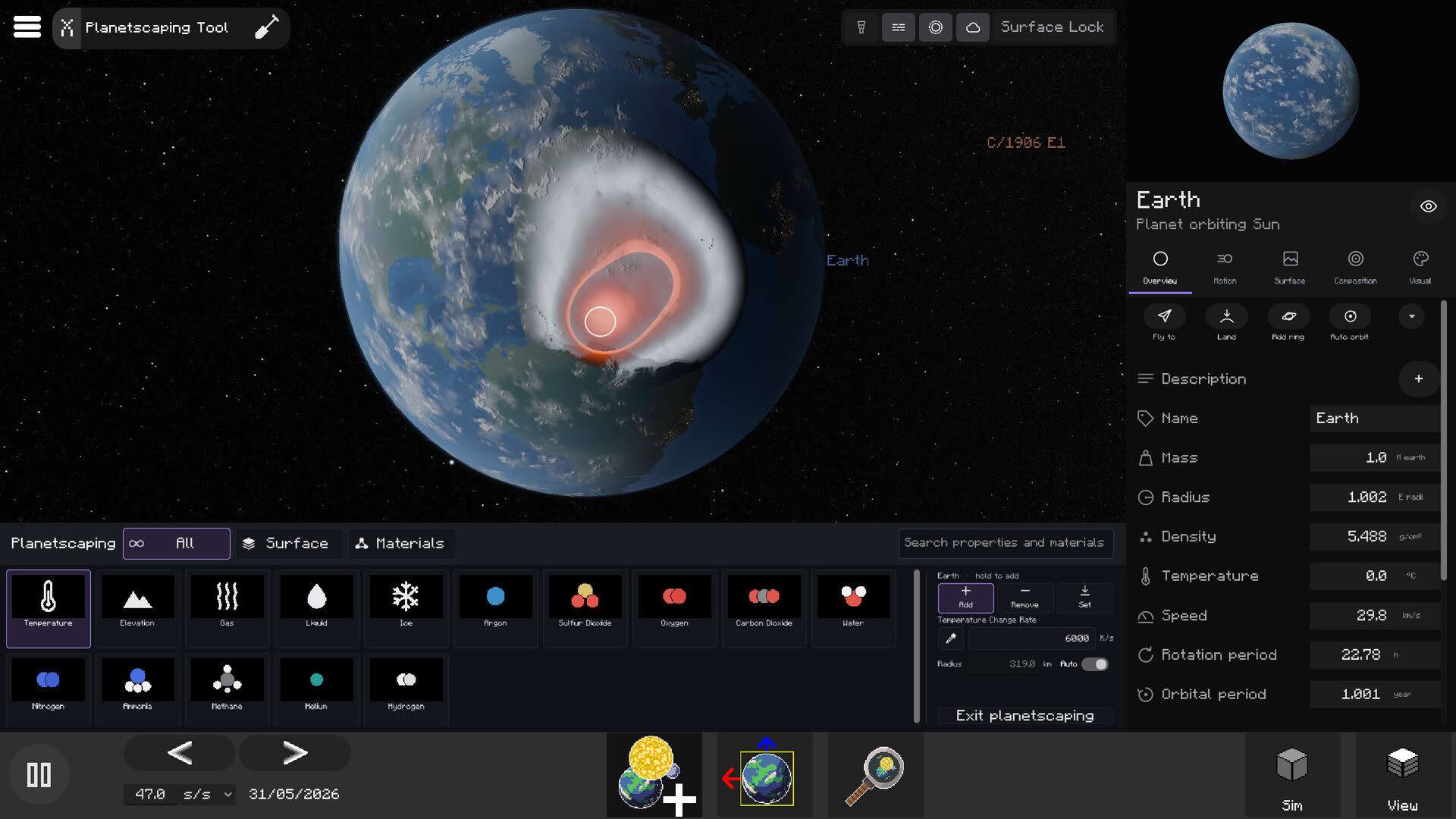Edit the Earth Name field
This screenshot has height=819, width=1456.
(x=1373, y=418)
